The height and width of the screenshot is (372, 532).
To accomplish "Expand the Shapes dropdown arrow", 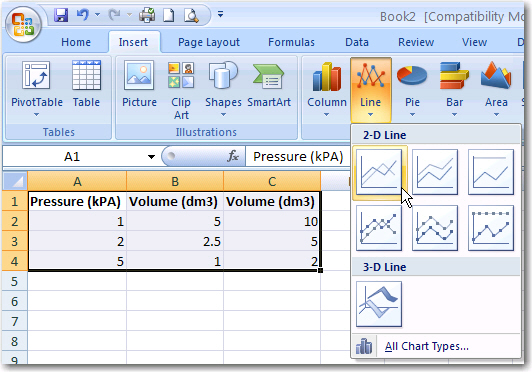I will point(223,115).
